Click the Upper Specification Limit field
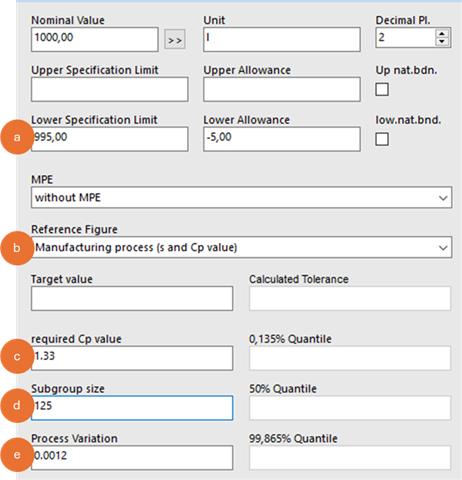 point(110,89)
